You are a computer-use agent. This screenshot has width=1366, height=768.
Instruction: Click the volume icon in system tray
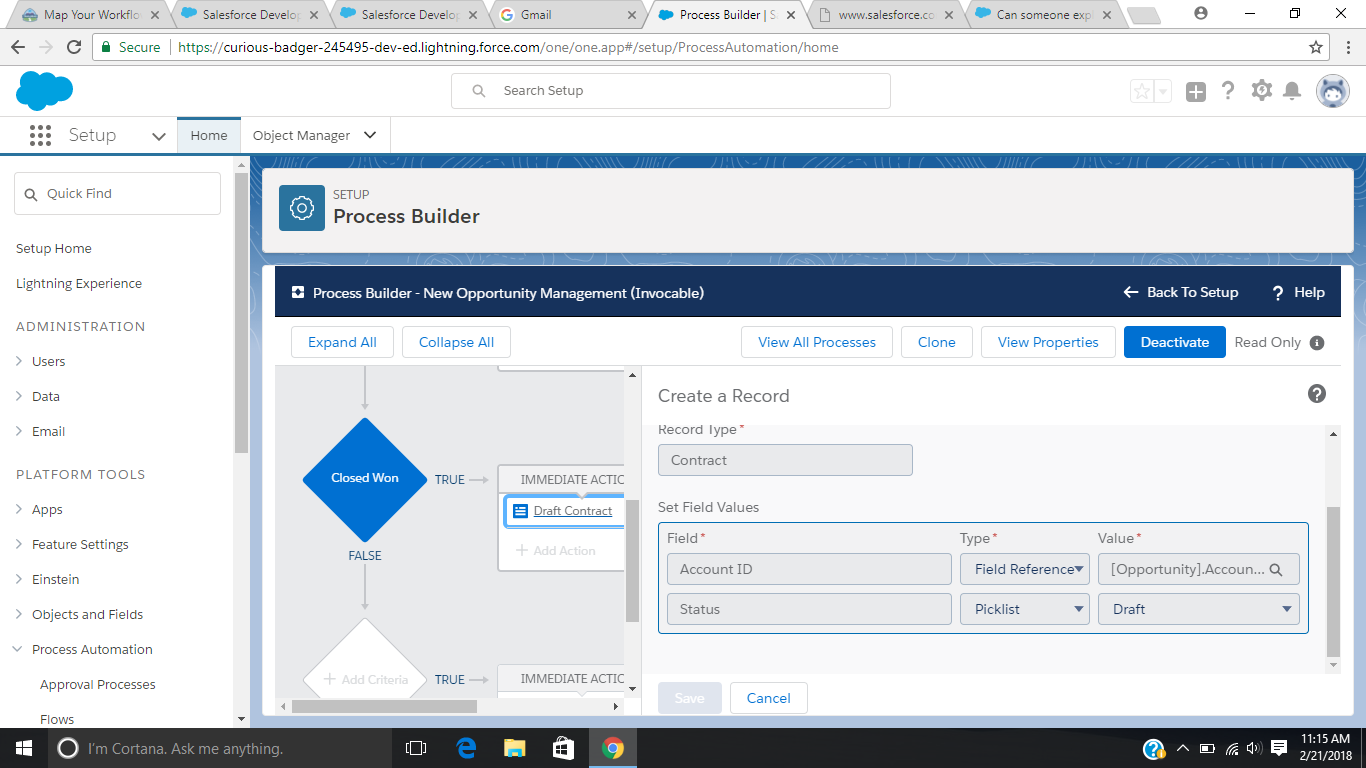[x=1254, y=748]
